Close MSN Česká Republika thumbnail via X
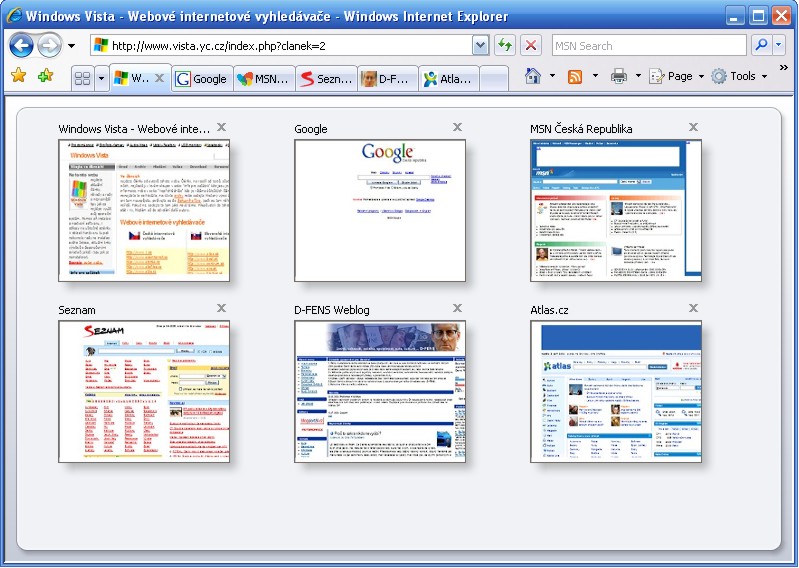 694,127
